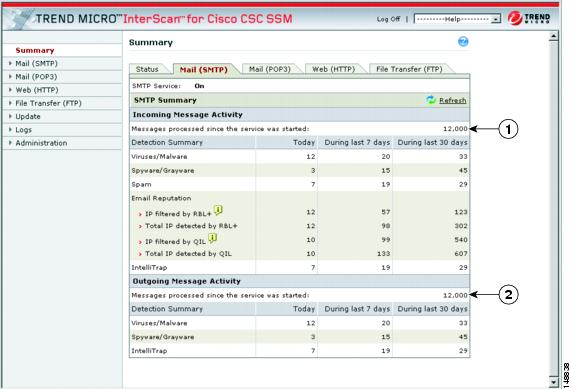This screenshot has width=571, height=389.
Task: Click the red arrow bullet beside Total IP detected by QIL
Action: pyautogui.click(x=140, y=254)
